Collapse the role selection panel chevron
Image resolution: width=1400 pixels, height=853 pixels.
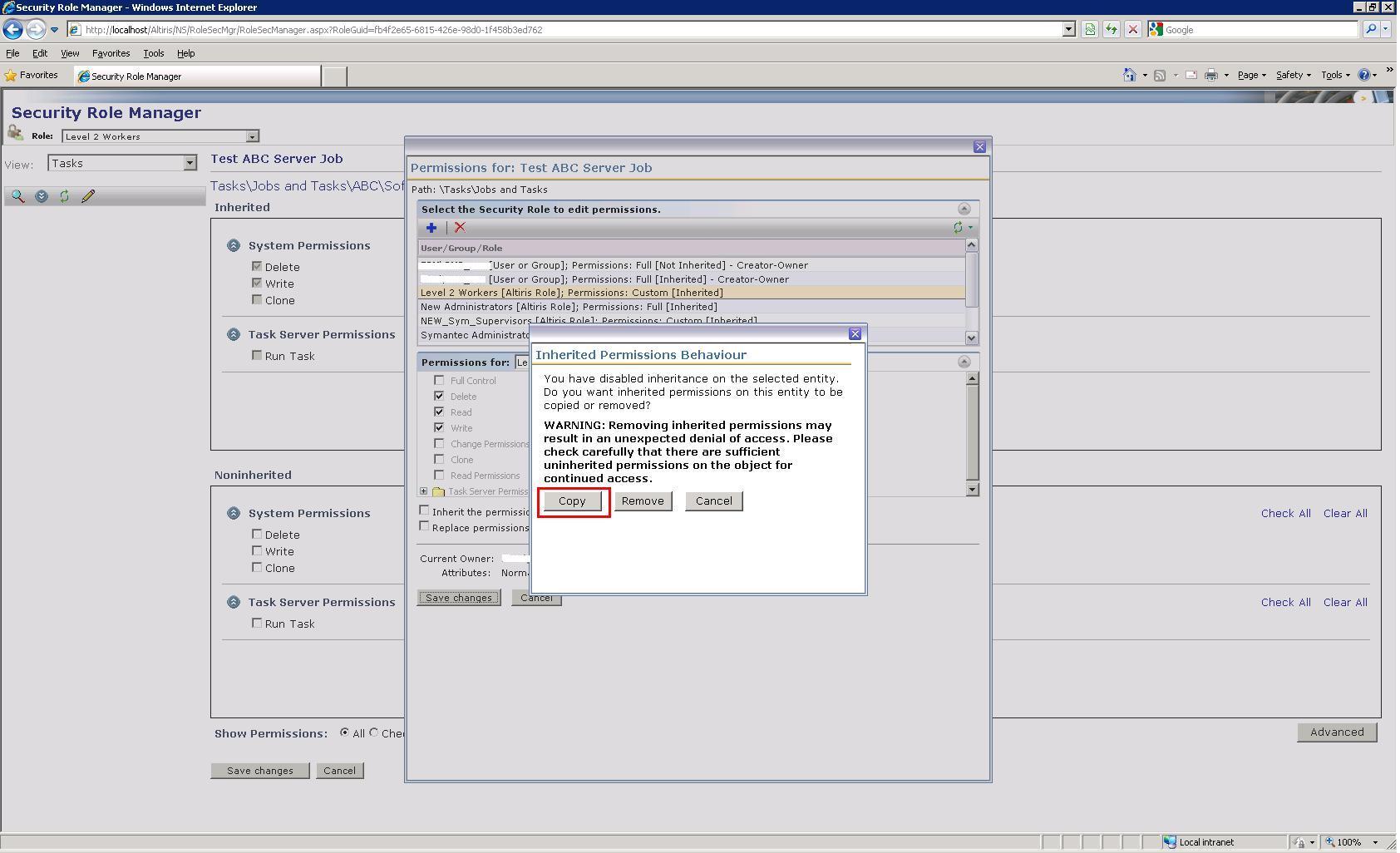tap(964, 210)
